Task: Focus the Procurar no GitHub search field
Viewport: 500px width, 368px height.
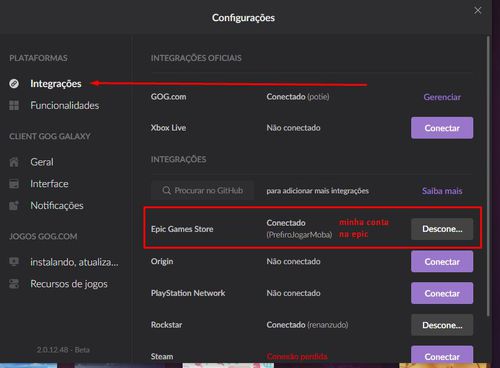Action: click(203, 190)
